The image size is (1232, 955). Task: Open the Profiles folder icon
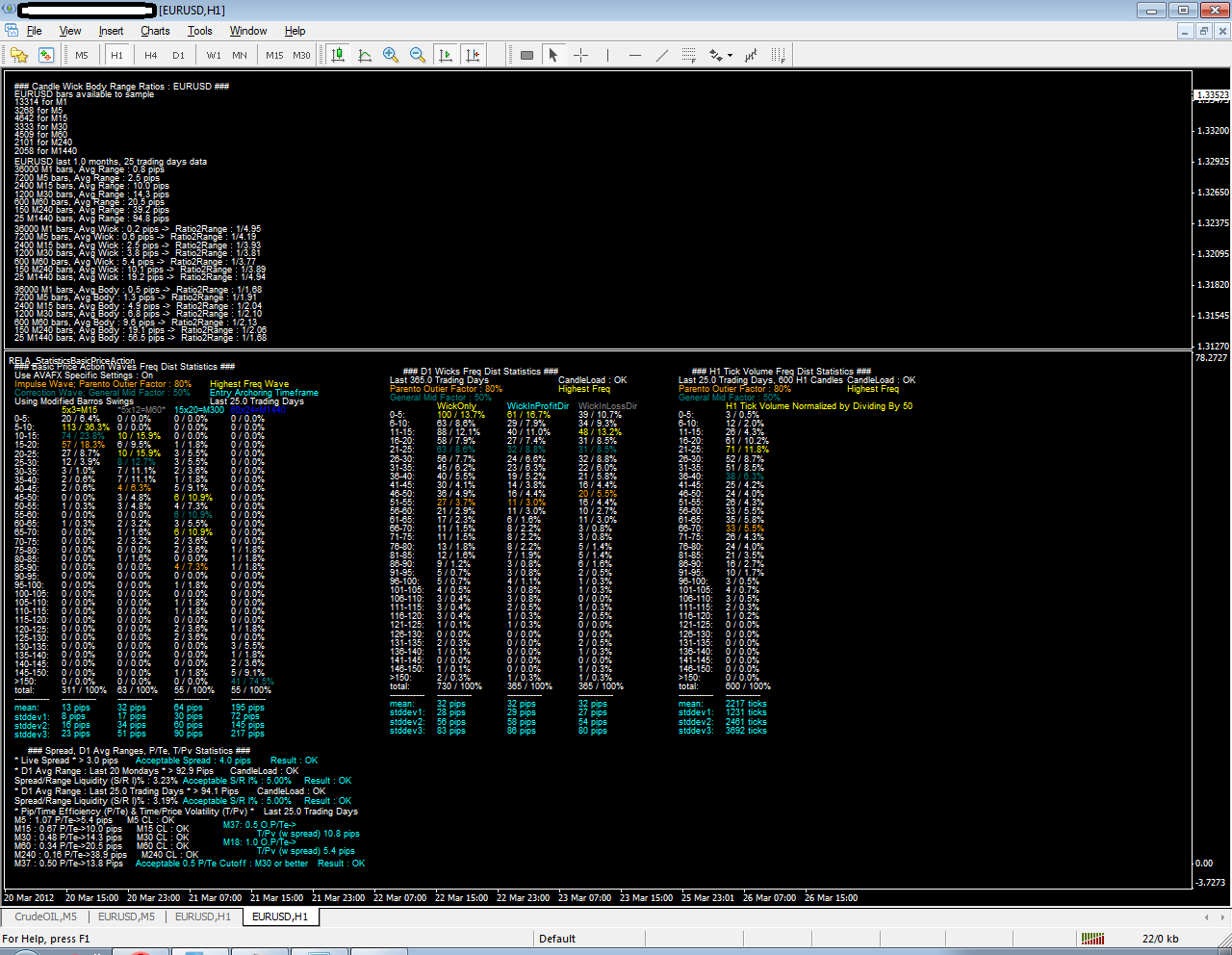coord(19,55)
